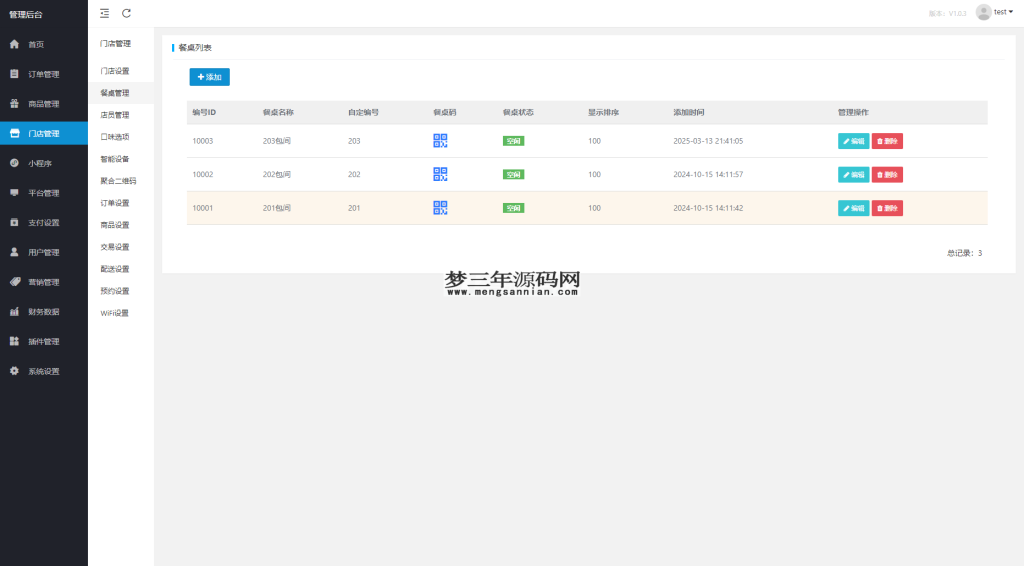Screen dimensions: 1024x566
Task: Open the QR code for 202包间
Action: tap(440, 174)
